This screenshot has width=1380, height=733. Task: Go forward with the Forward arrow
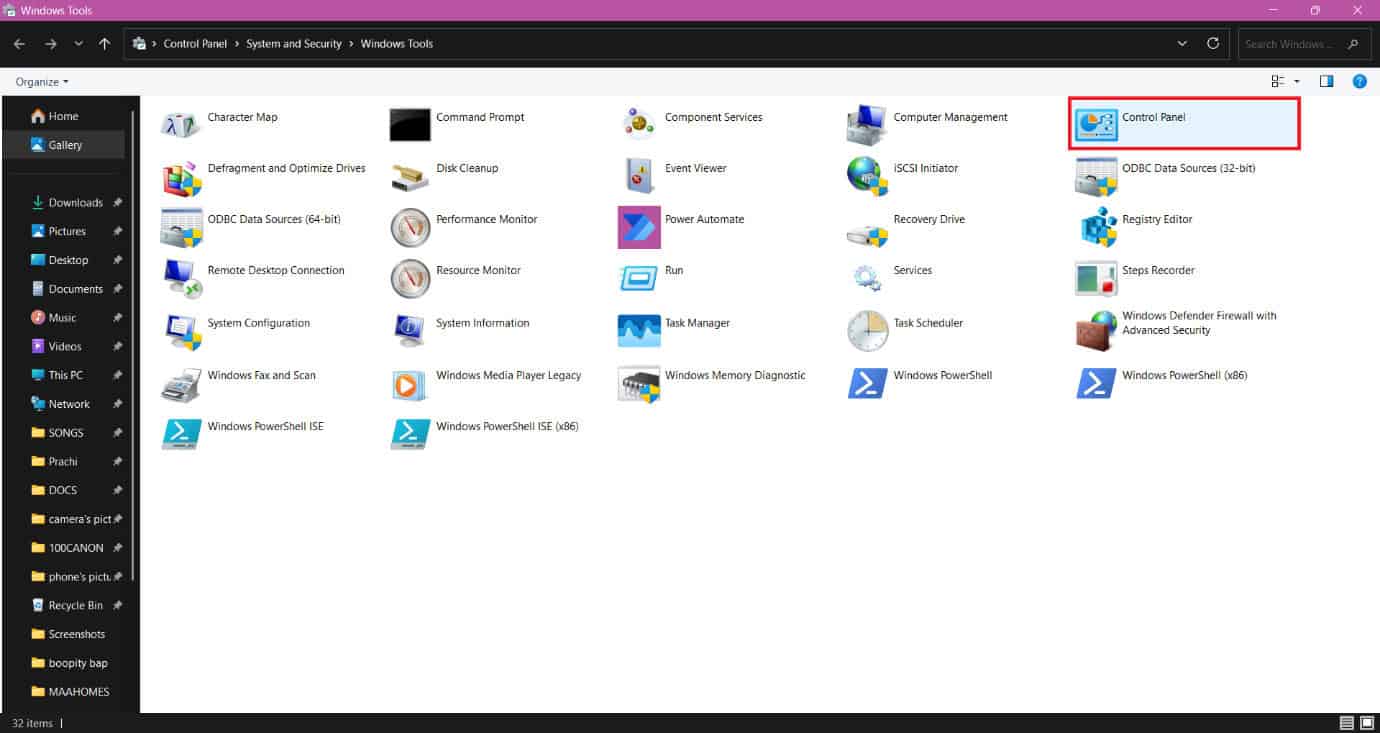51,44
